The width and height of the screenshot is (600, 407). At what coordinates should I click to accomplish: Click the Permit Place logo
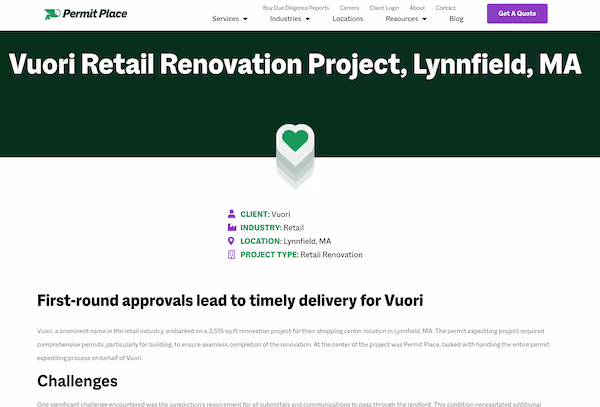click(86, 14)
